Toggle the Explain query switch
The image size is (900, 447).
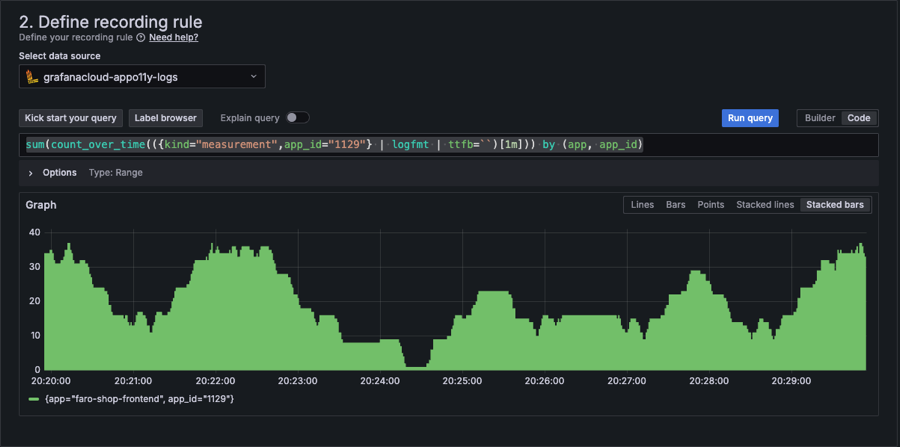pos(297,118)
